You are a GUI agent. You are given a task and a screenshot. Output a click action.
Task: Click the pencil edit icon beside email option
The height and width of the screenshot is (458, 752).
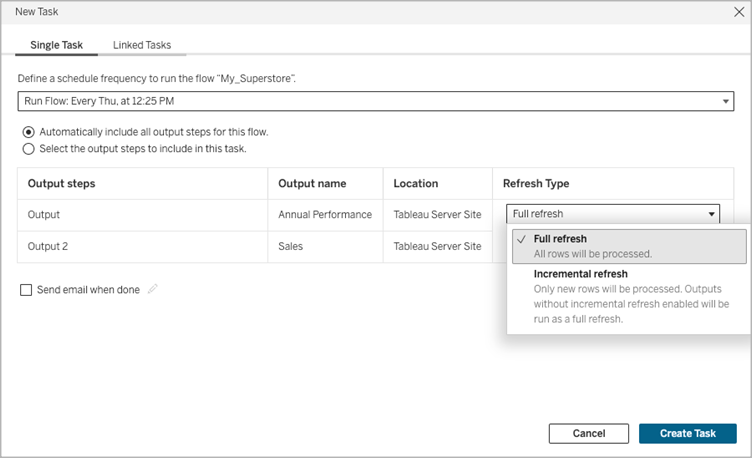point(153,289)
